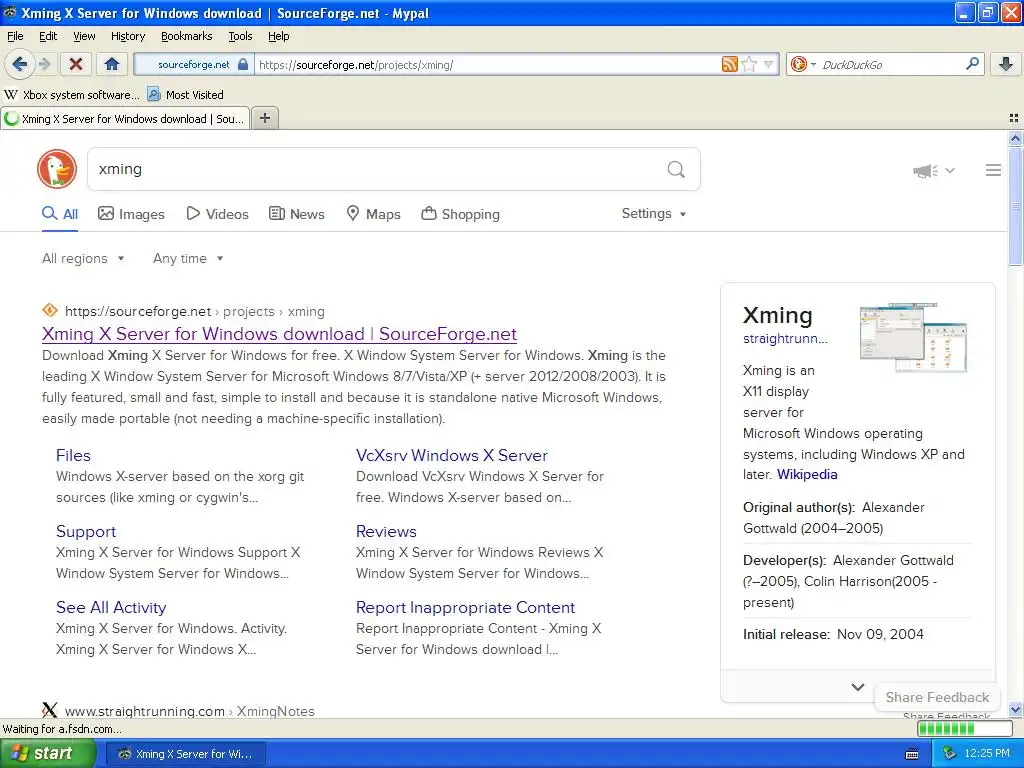This screenshot has width=1024, height=768.
Task: Expand the Settings dropdown
Action: [654, 214]
